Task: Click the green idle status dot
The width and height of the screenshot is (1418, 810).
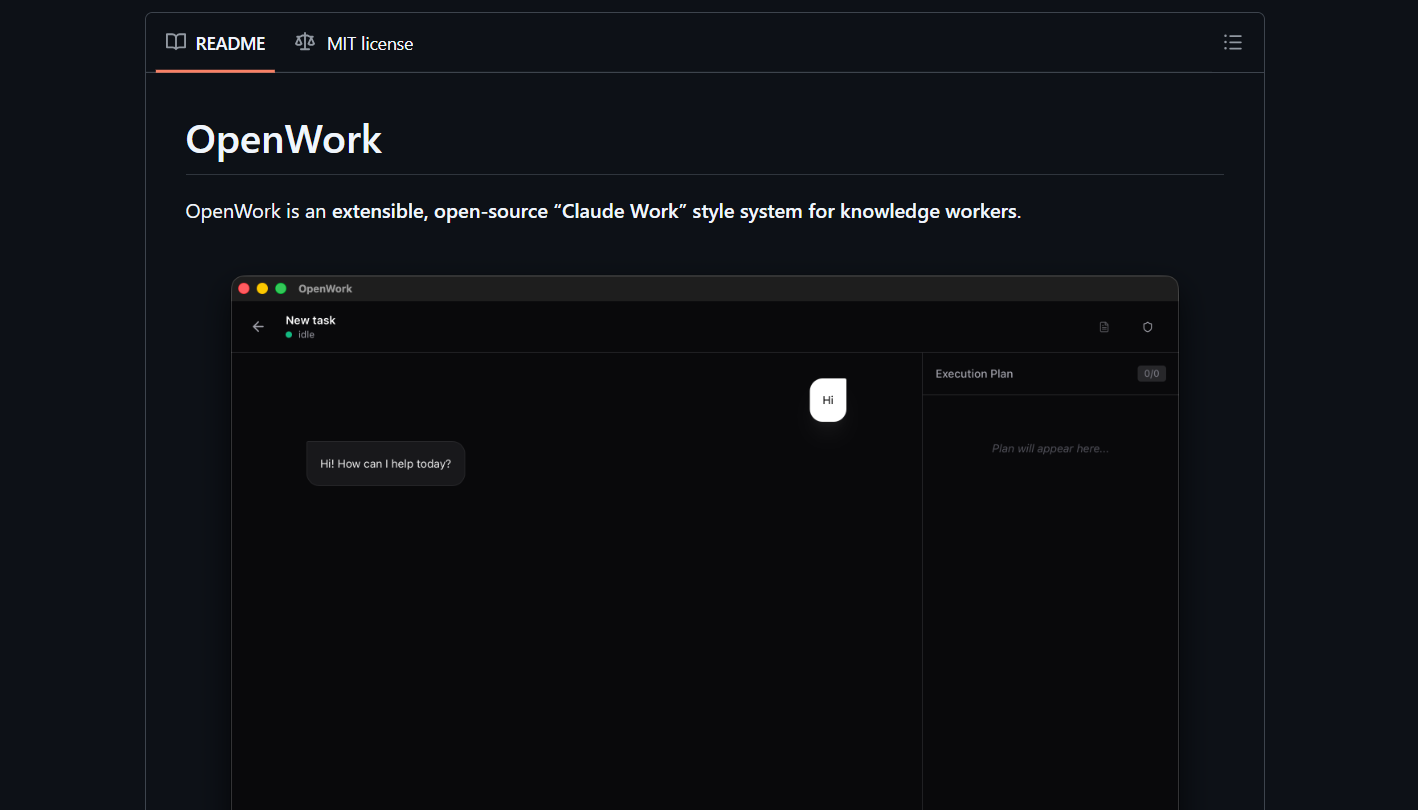Action: tap(290, 335)
